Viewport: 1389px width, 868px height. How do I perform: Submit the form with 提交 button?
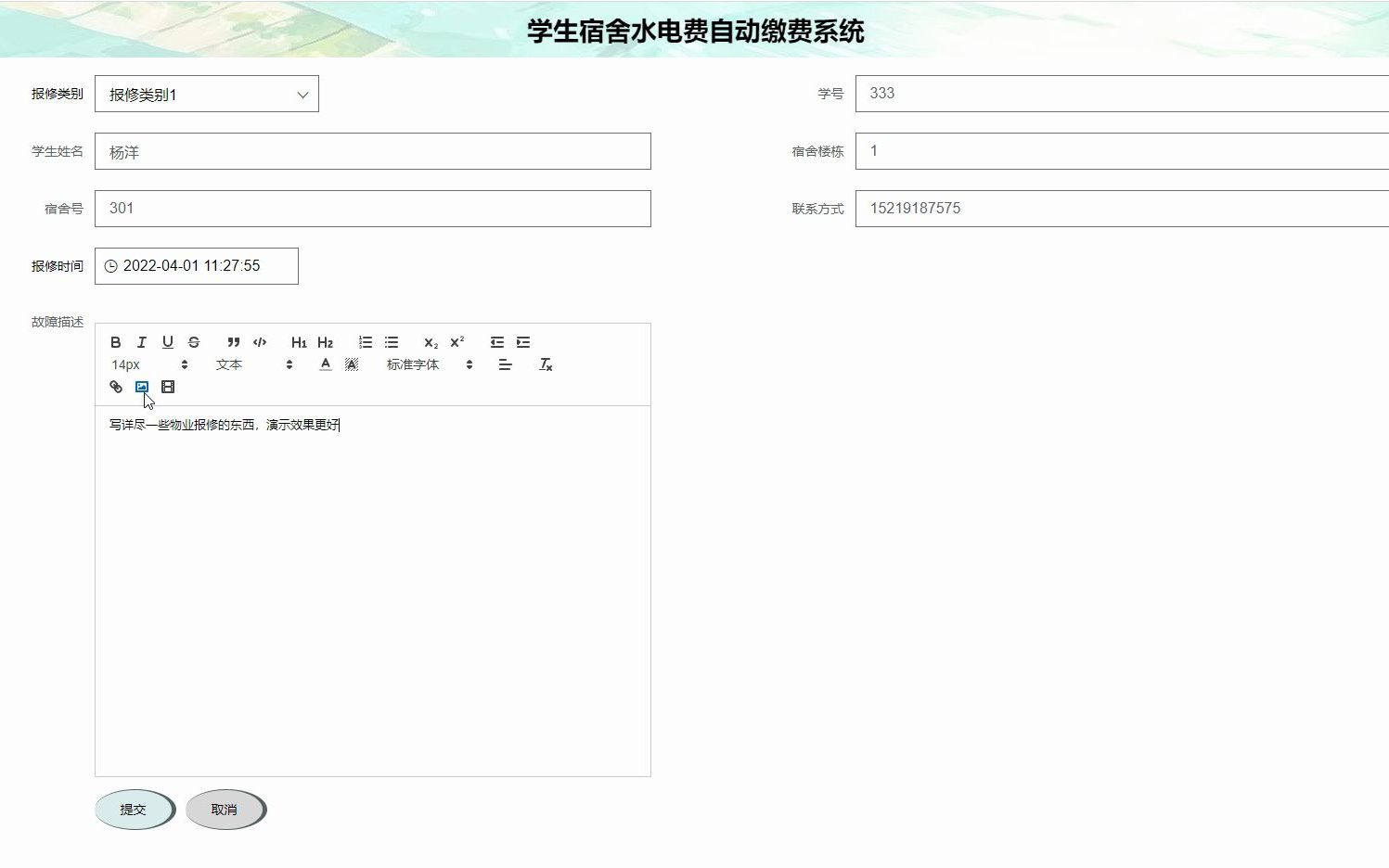pyautogui.click(x=135, y=810)
